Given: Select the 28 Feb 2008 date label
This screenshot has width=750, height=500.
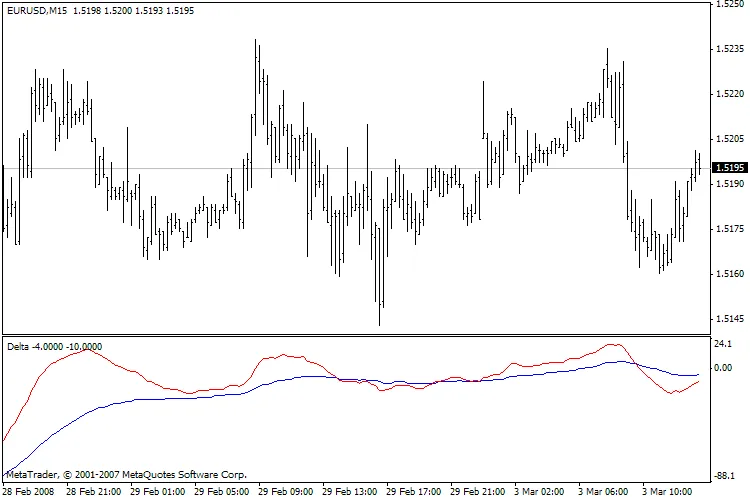Looking at the screenshot, I should pos(26,492).
